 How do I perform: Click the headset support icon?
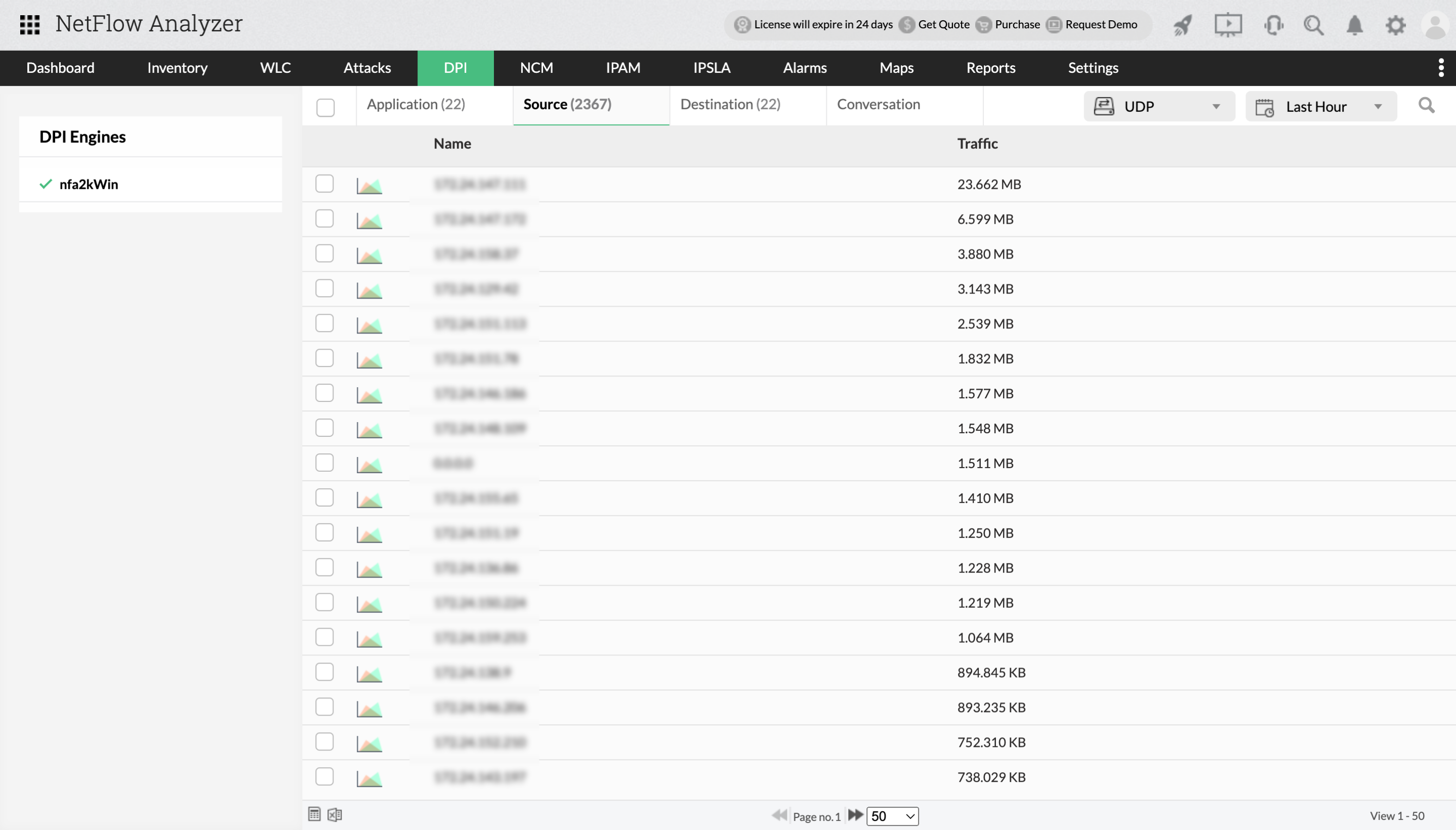(1273, 25)
